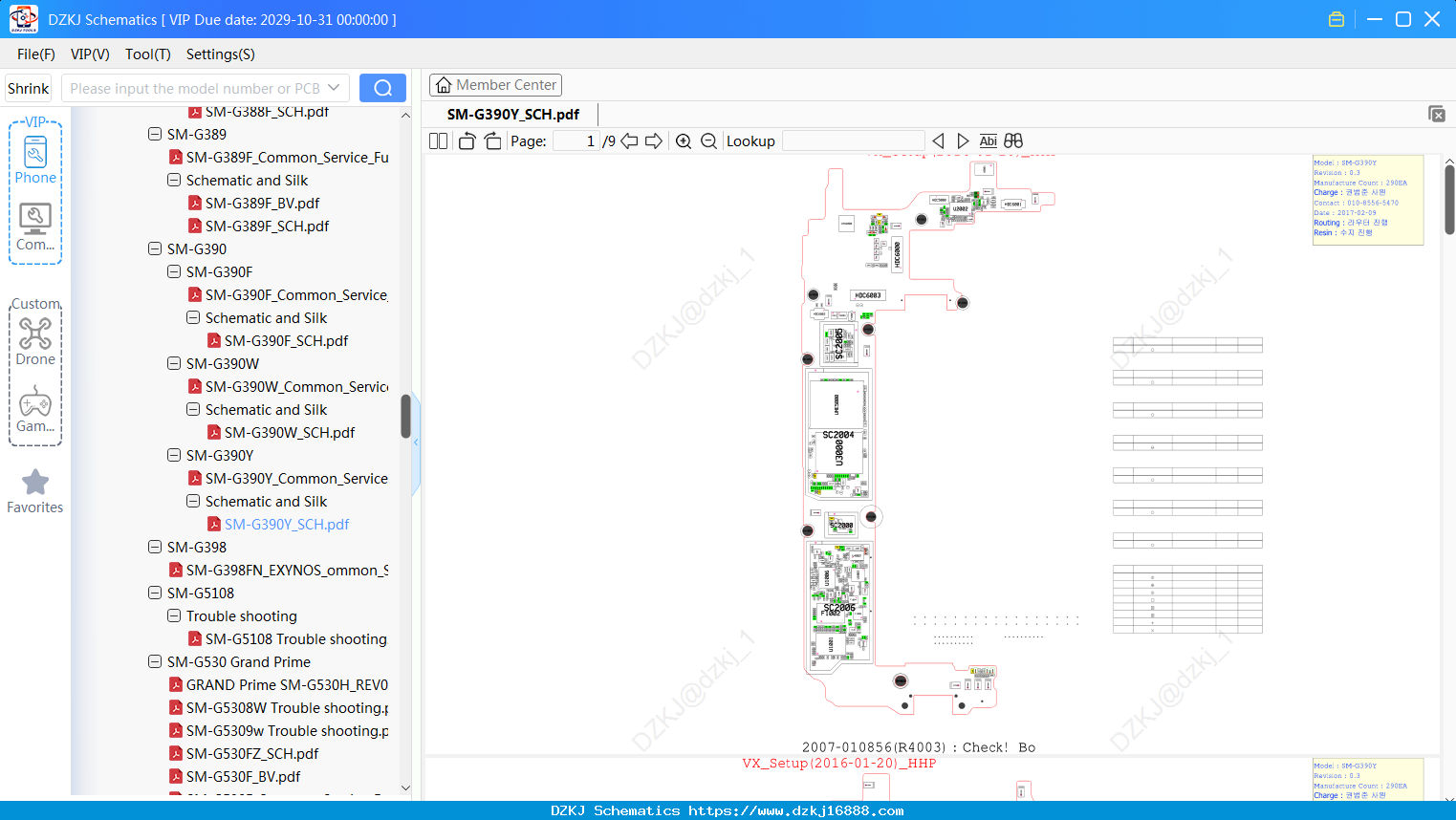Image resolution: width=1456 pixels, height=820 pixels.
Task: Click the Shrink button
Action: [x=28, y=88]
